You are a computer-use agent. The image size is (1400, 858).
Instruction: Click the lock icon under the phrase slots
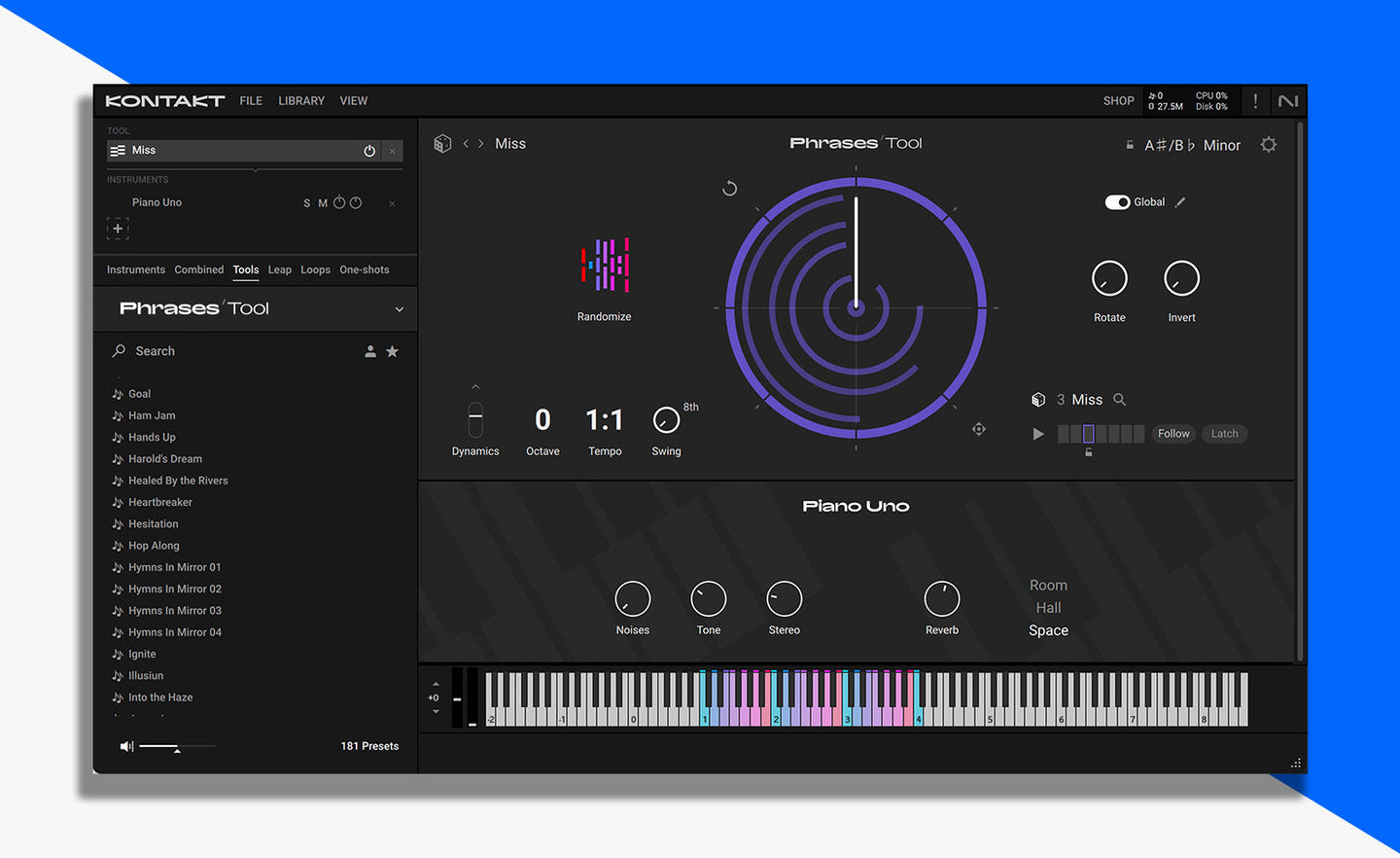(x=1089, y=452)
